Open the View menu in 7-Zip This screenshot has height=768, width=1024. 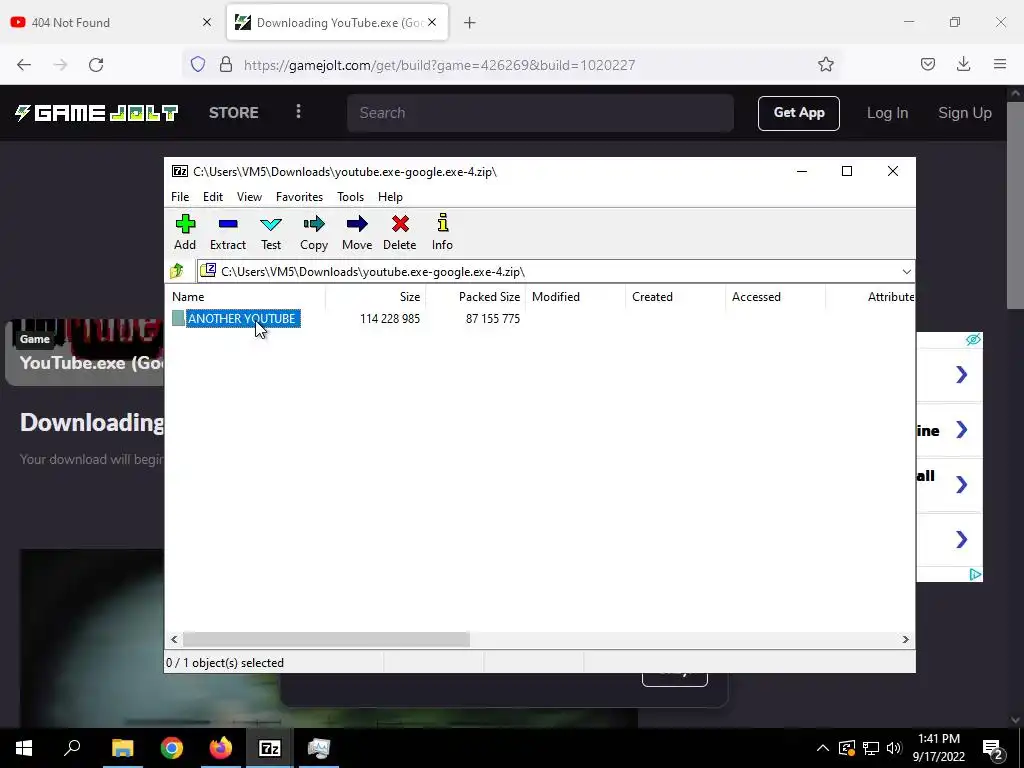coord(249,197)
